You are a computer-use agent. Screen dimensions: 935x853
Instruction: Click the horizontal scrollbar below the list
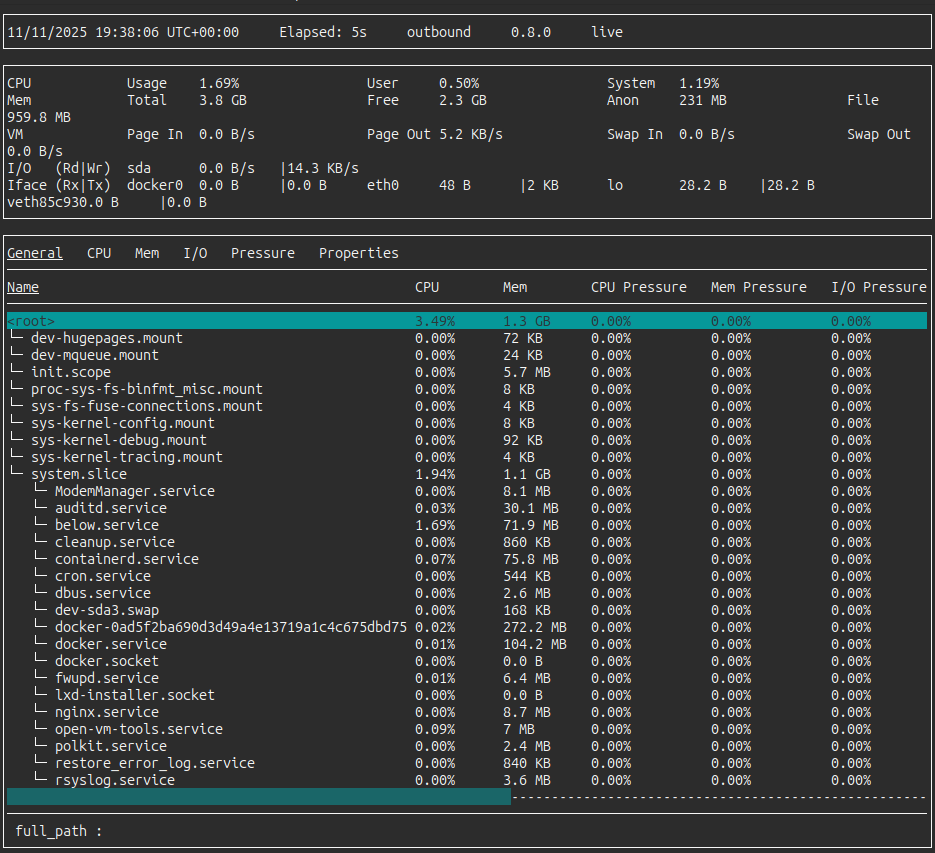[258, 797]
